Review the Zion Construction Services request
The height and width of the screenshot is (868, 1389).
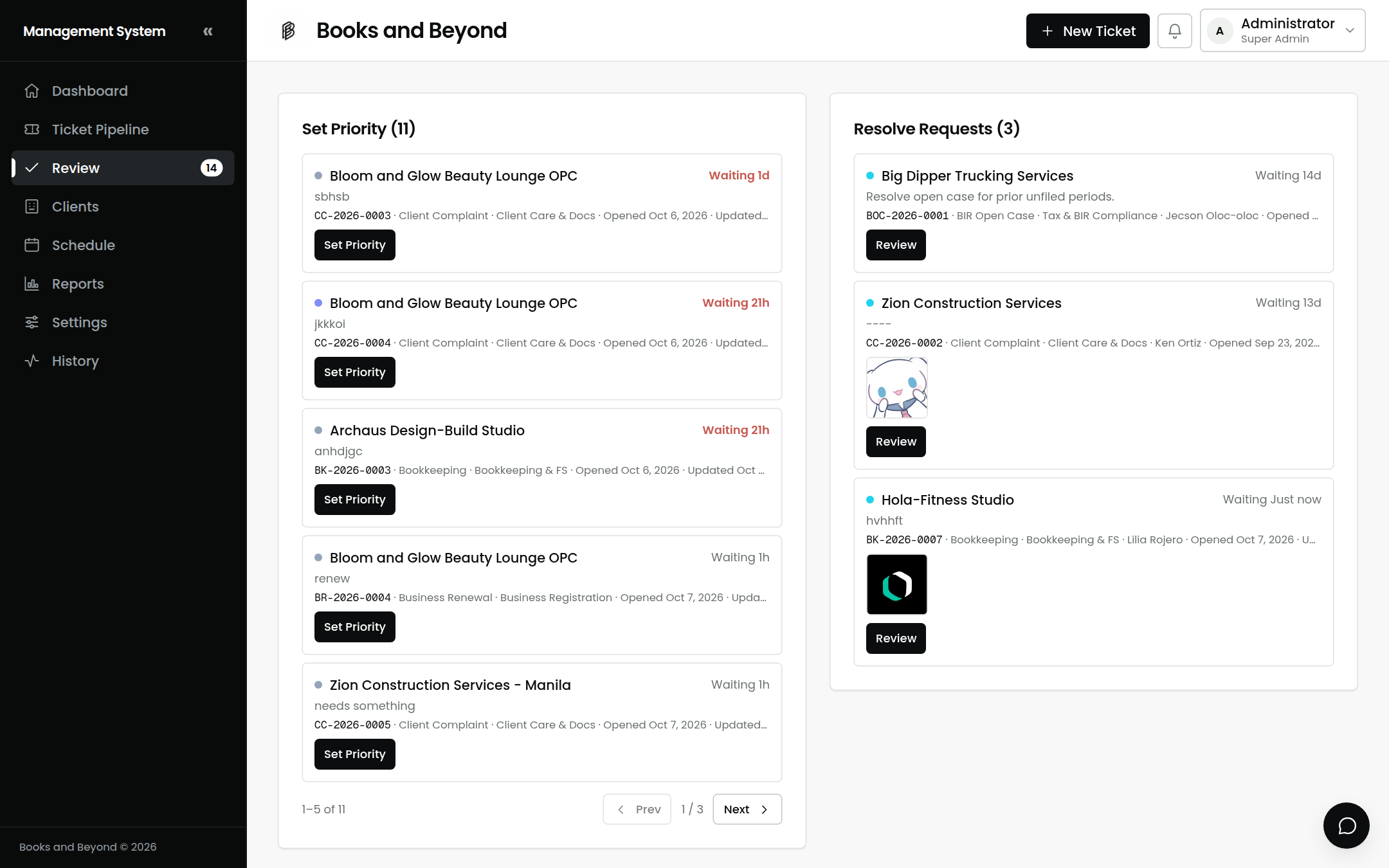pos(896,442)
